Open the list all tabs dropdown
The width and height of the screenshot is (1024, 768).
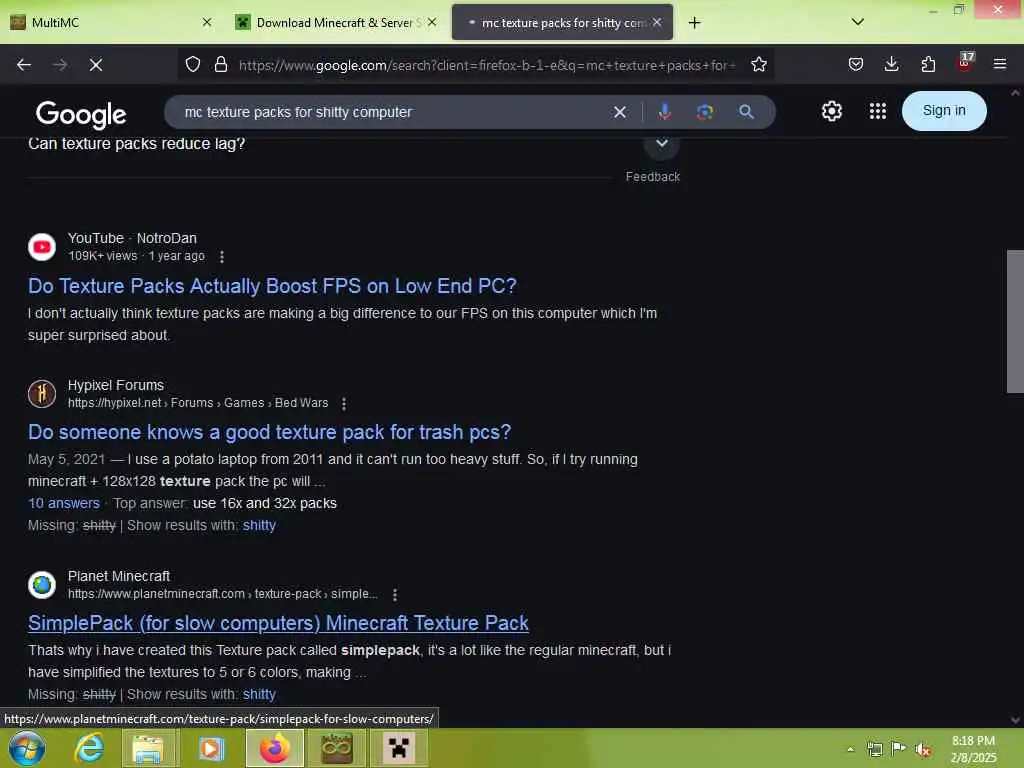point(858,22)
